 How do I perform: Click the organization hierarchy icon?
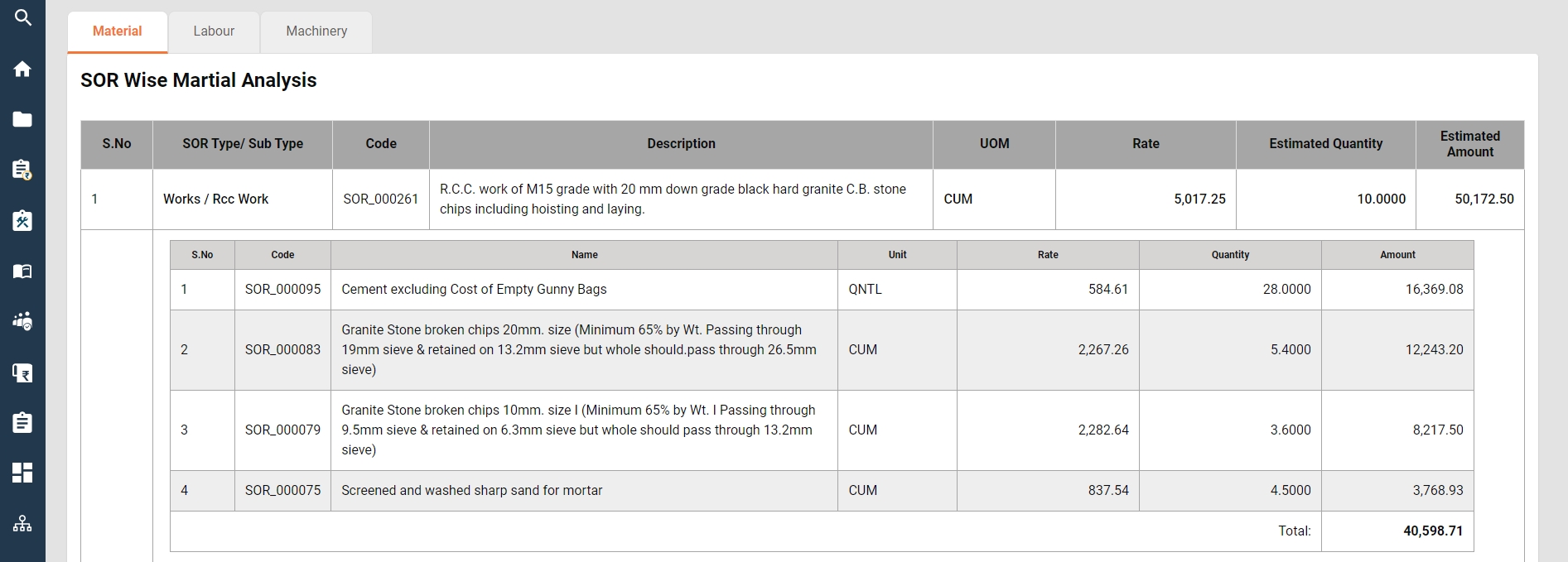click(x=22, y=523)
